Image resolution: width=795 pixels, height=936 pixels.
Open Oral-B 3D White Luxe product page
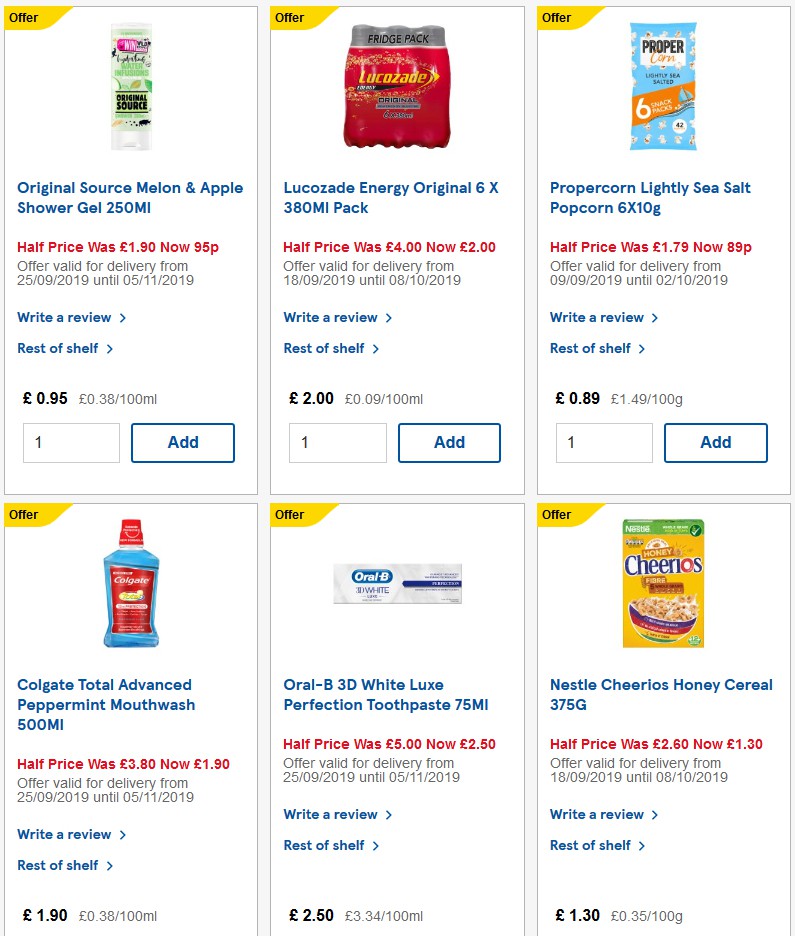pos(385,694)
